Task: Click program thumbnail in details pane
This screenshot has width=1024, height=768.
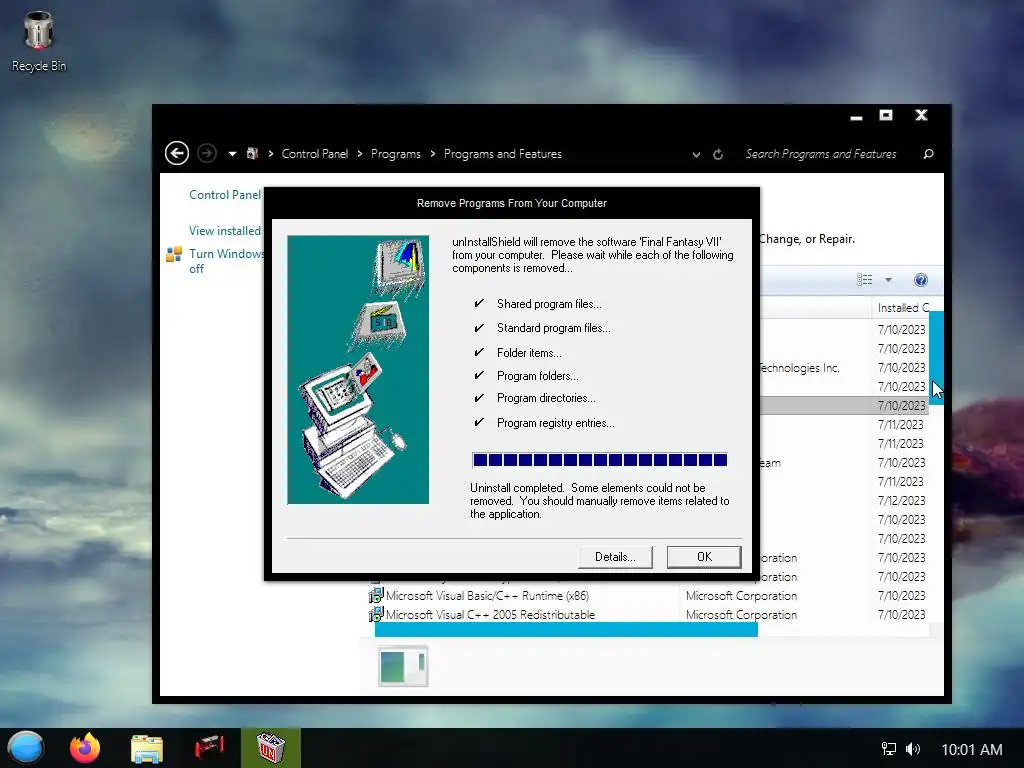Action: pyautogui.click(x=403, y=666)
